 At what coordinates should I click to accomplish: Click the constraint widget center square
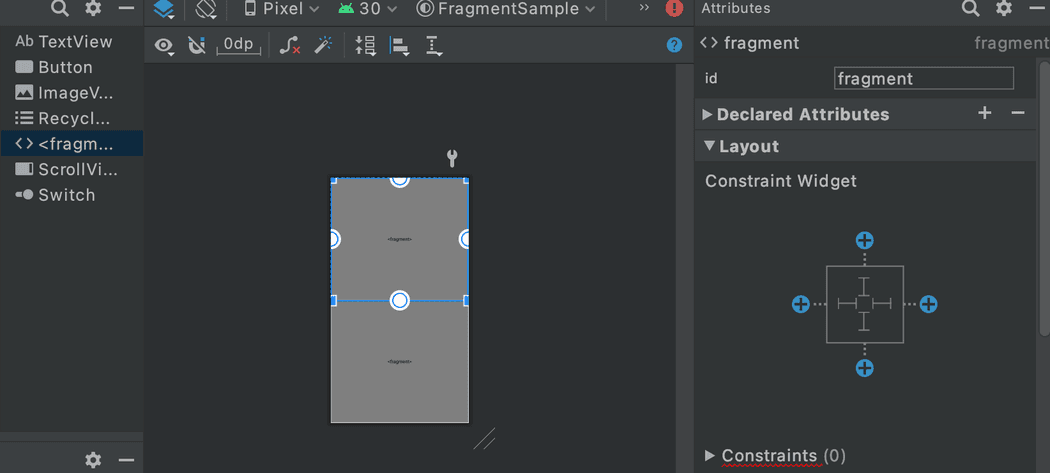pyautogui.click(x=865, y=304)
